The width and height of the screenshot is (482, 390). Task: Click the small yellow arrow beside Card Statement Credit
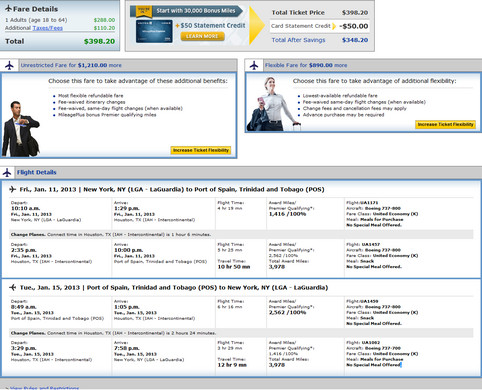pos(334,26)
